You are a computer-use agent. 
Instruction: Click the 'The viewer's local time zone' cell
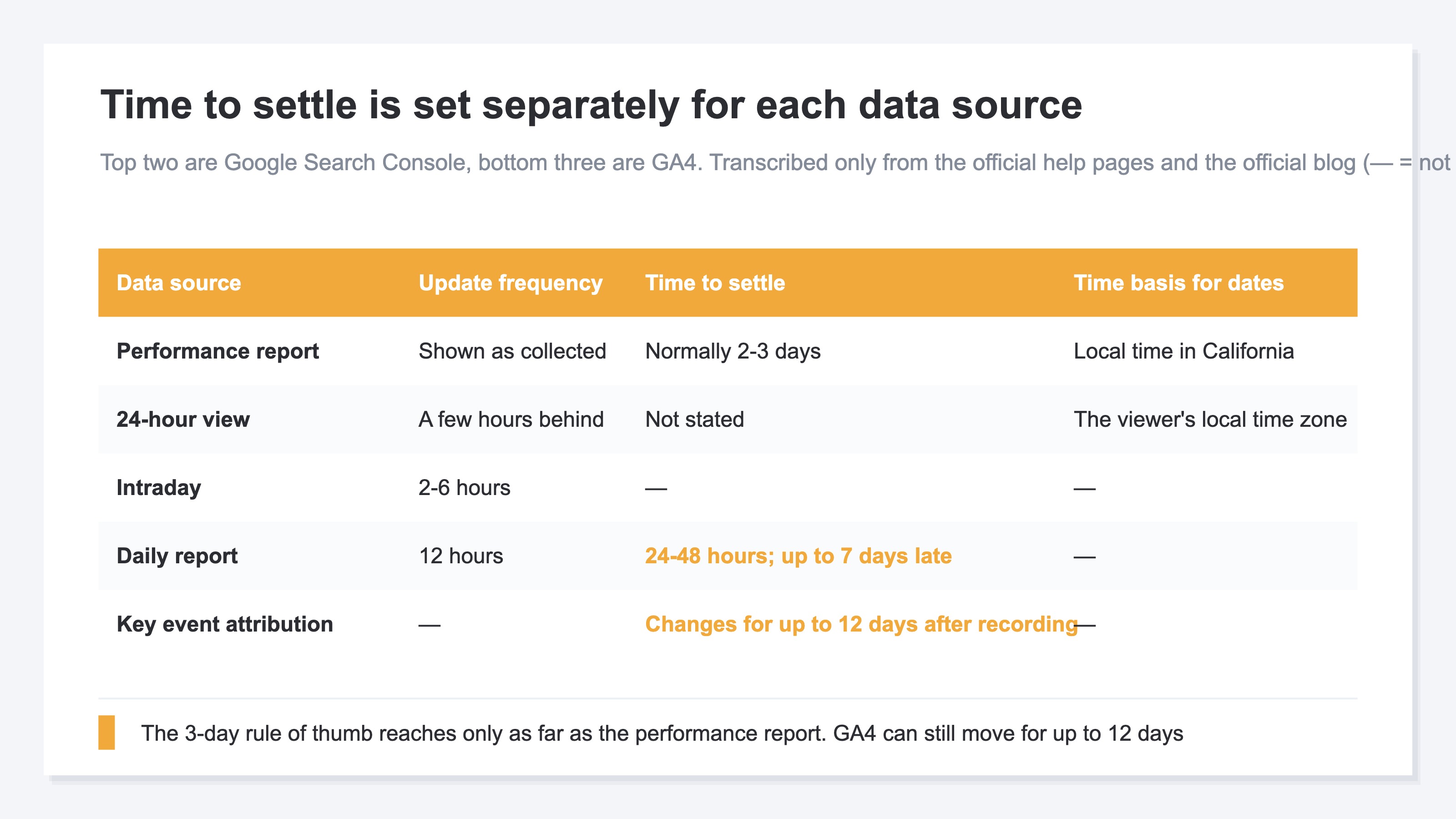tap(1210, 420)
